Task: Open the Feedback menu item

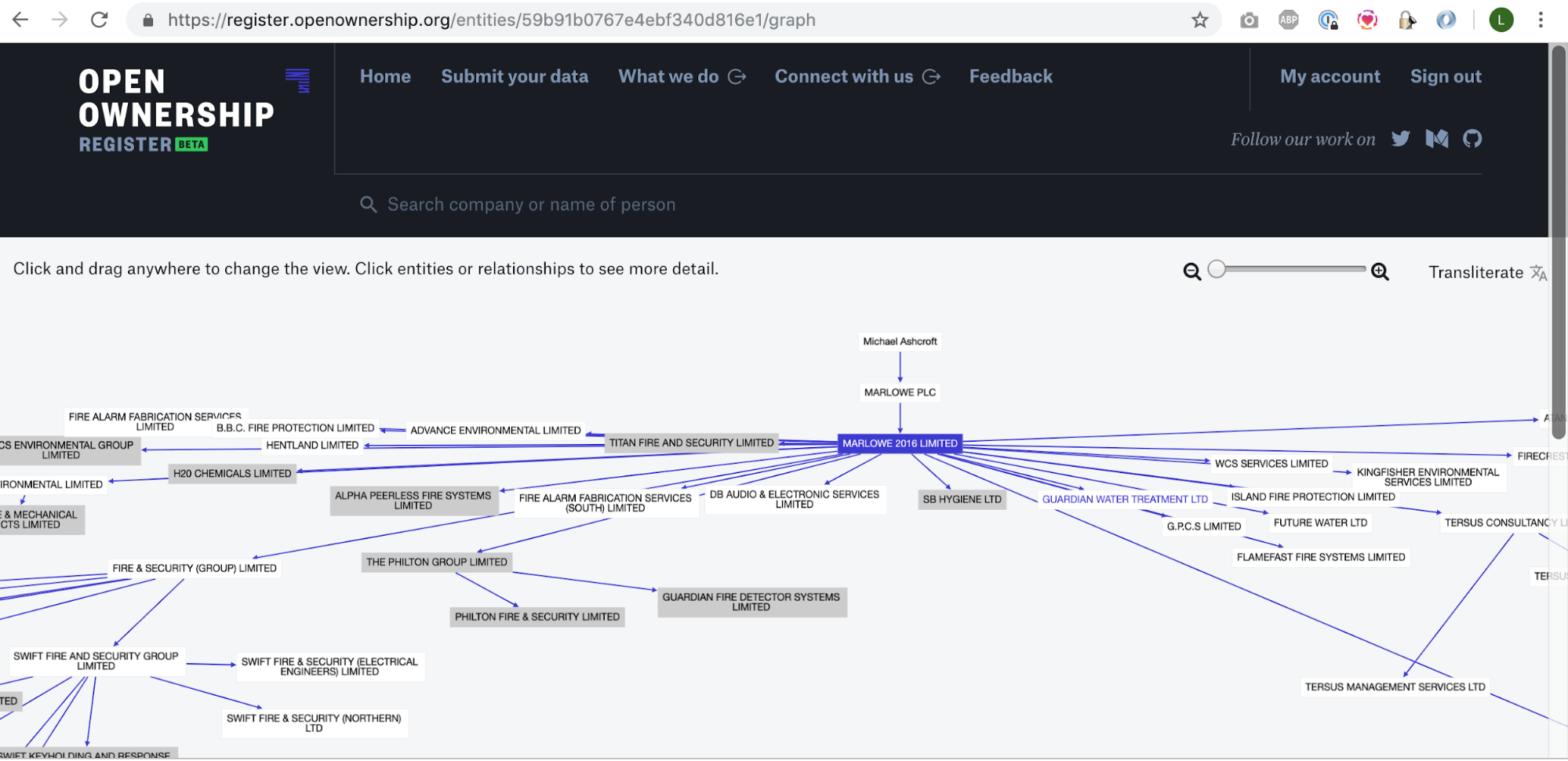Action: click(1010, 76)
